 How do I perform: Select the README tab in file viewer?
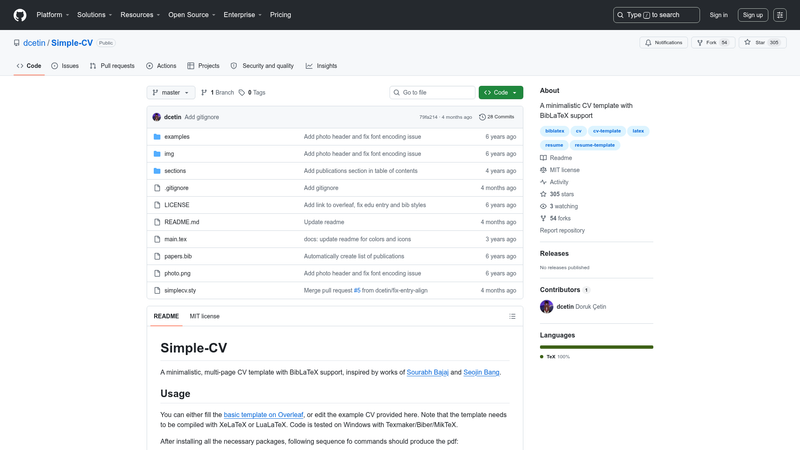tap(166, 316)
